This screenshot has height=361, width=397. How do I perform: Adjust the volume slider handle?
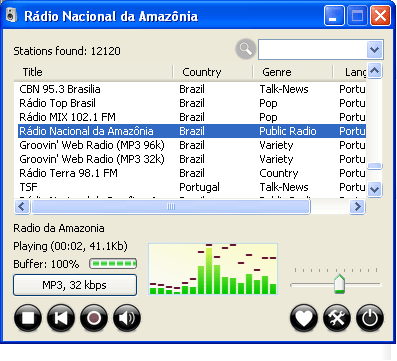point(339,284)
